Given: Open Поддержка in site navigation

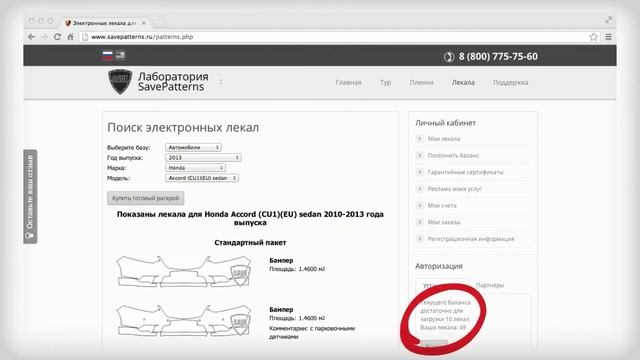Looking at the screenshot, I should (510, 82).
